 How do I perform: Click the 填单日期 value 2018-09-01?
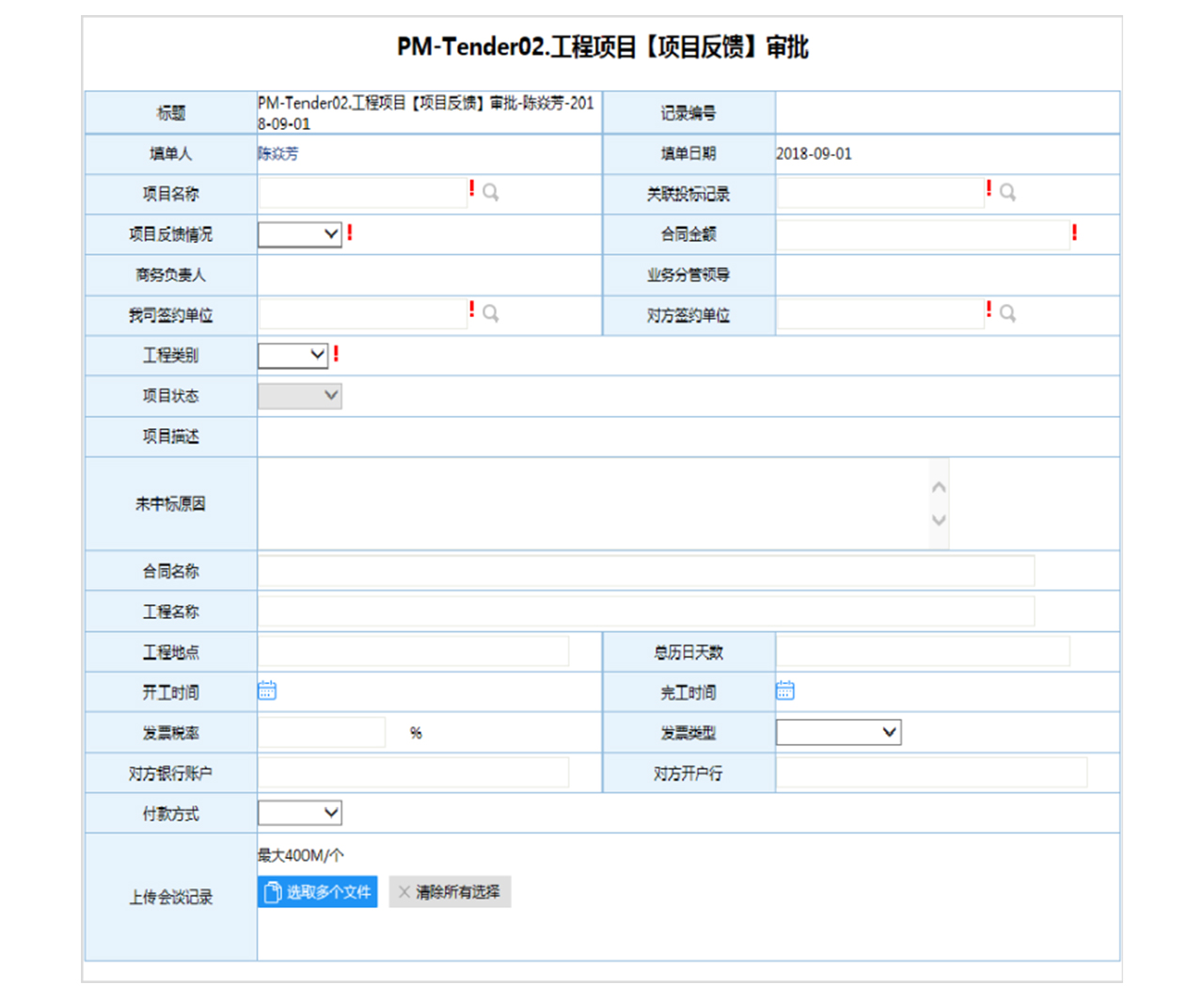814,153
